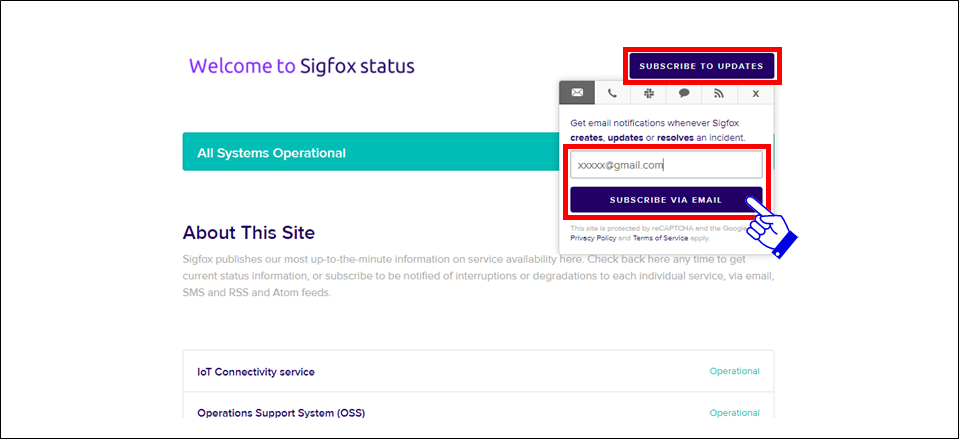Viewport: 959px width, 439px height.
Task: Click the Welcome to Sigfox status logo
Action: (x=302, y=66)
